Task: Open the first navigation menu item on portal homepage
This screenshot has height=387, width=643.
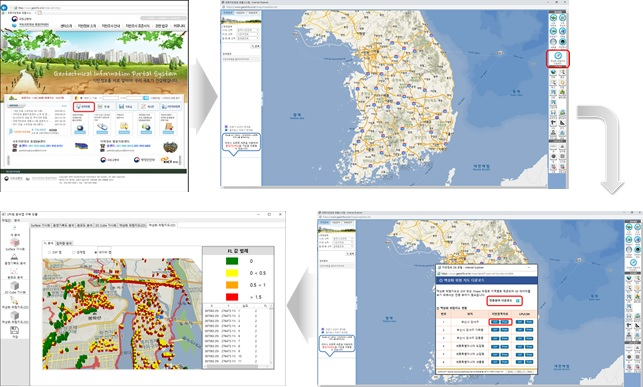Action: tap(66, 26)
